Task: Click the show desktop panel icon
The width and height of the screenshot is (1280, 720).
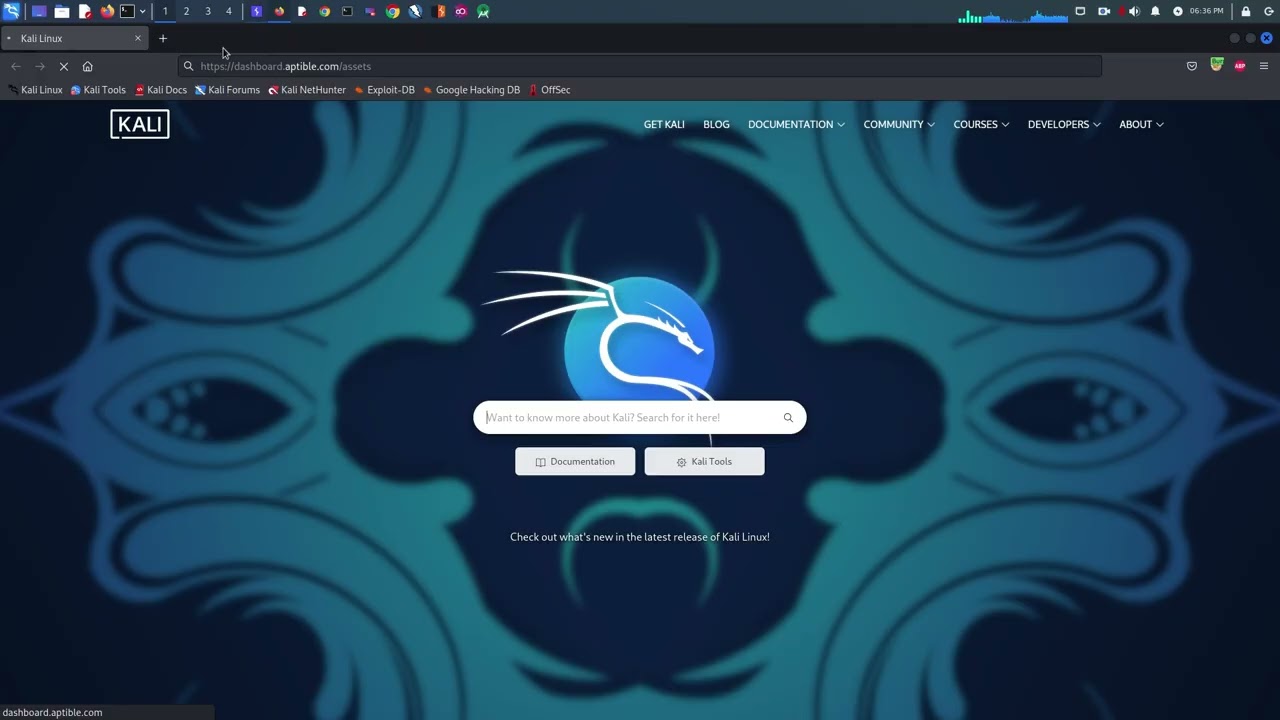Action: pos(39,11)
